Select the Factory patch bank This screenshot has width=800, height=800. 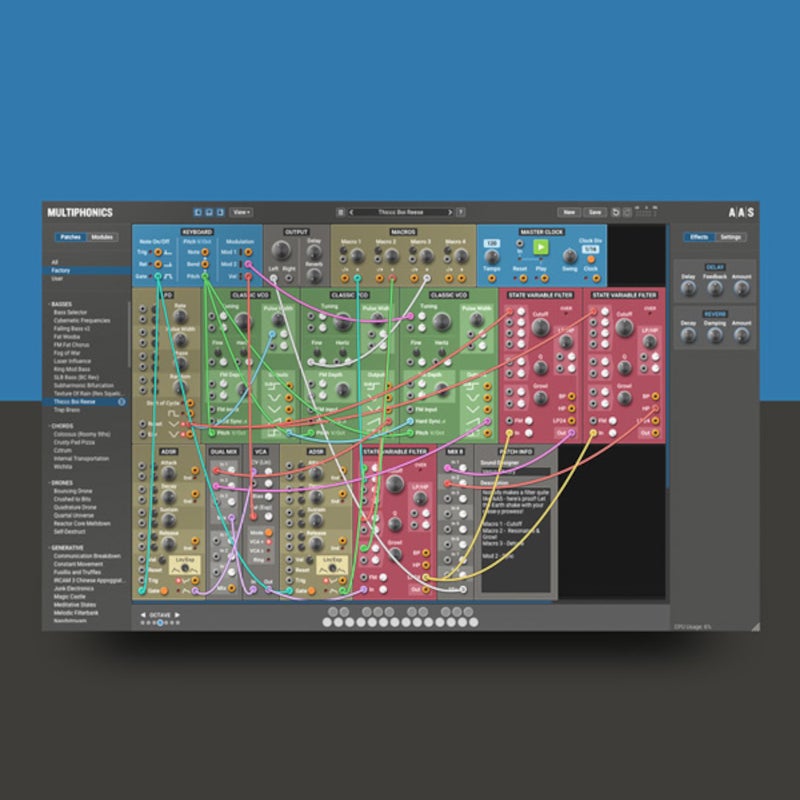(x=61, y=270)
